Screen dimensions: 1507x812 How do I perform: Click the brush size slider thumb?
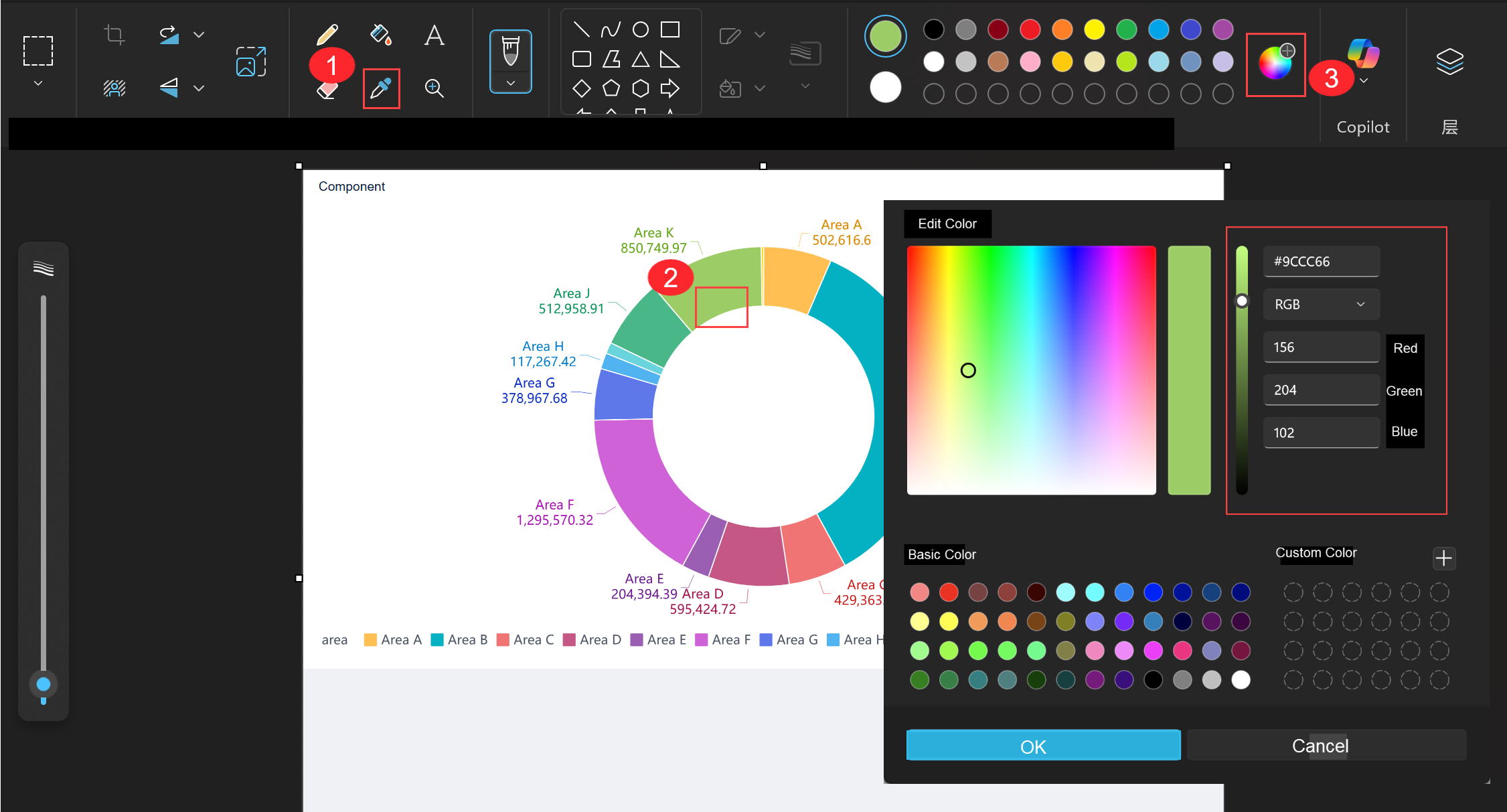[44, 684]
